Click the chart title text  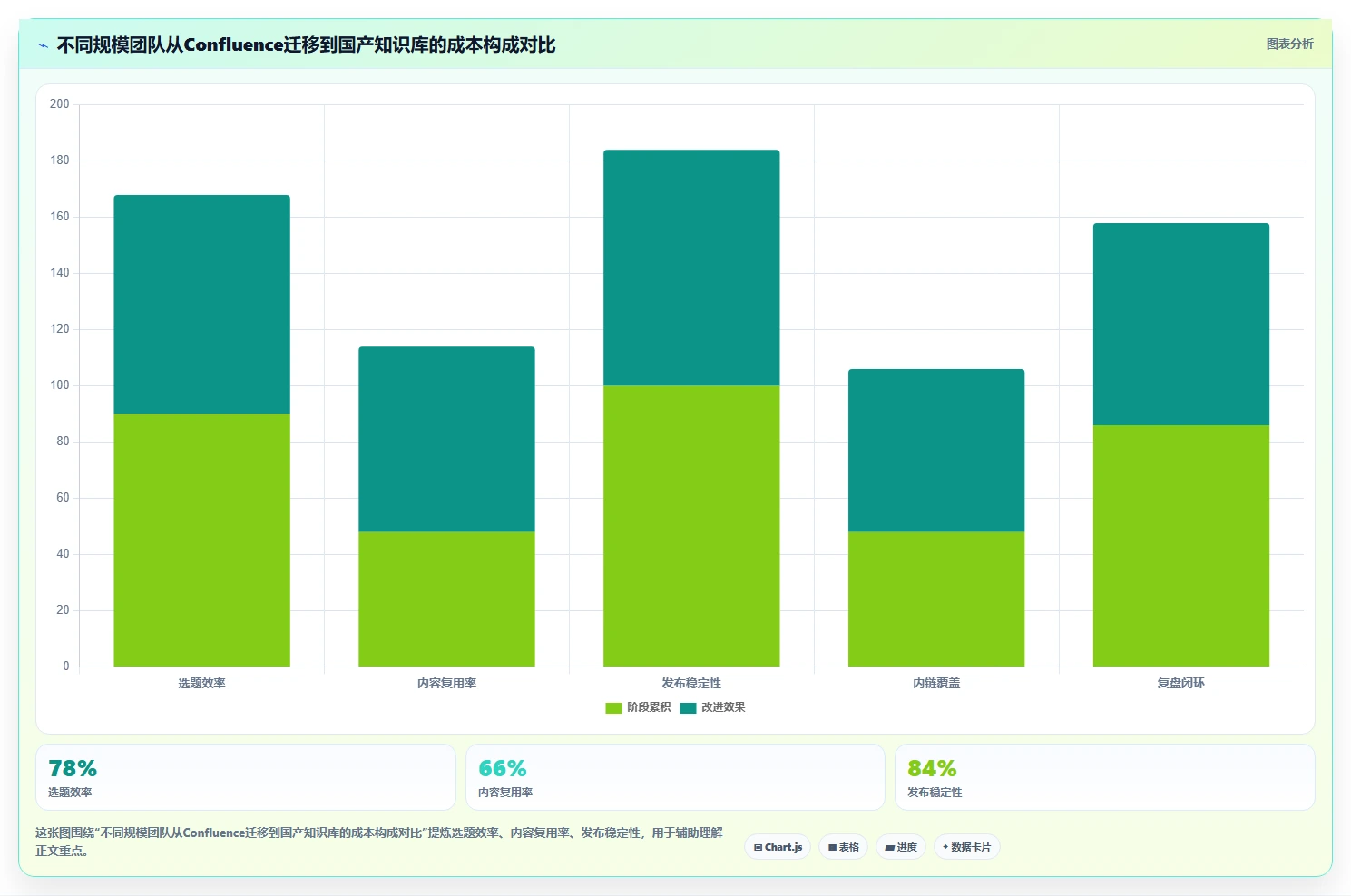click(x=306, y=44)
